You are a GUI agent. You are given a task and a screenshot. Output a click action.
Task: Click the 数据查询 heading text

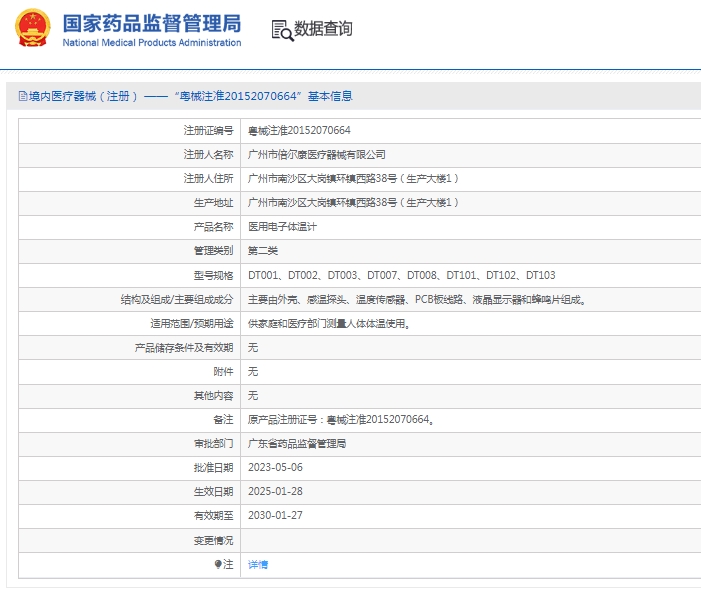[x=323, y=29]
